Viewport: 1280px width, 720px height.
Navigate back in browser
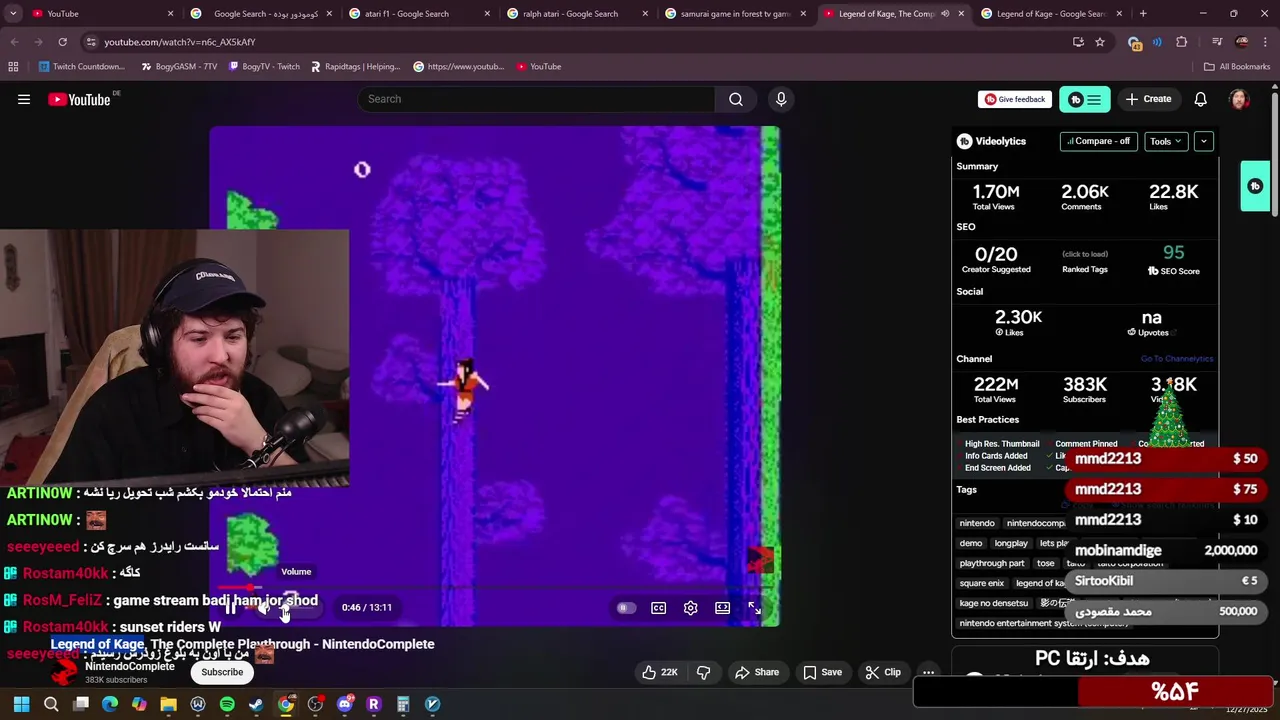click(14, 42)
